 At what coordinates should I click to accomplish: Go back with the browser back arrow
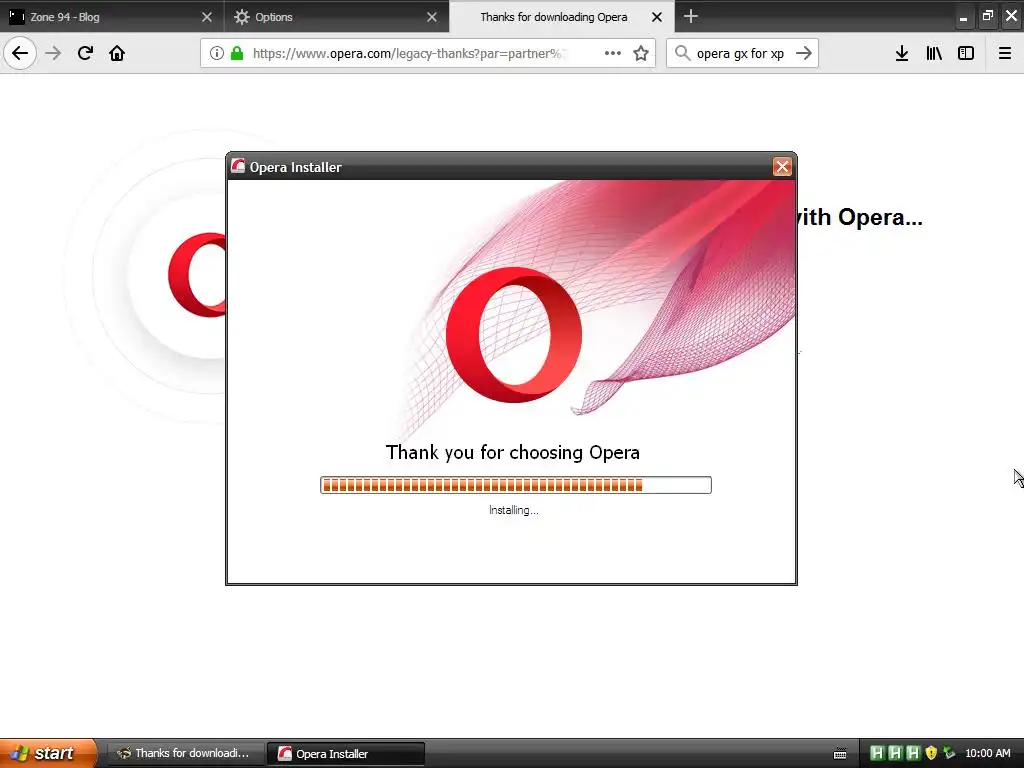pyautogui.click(x=20, y=53)
